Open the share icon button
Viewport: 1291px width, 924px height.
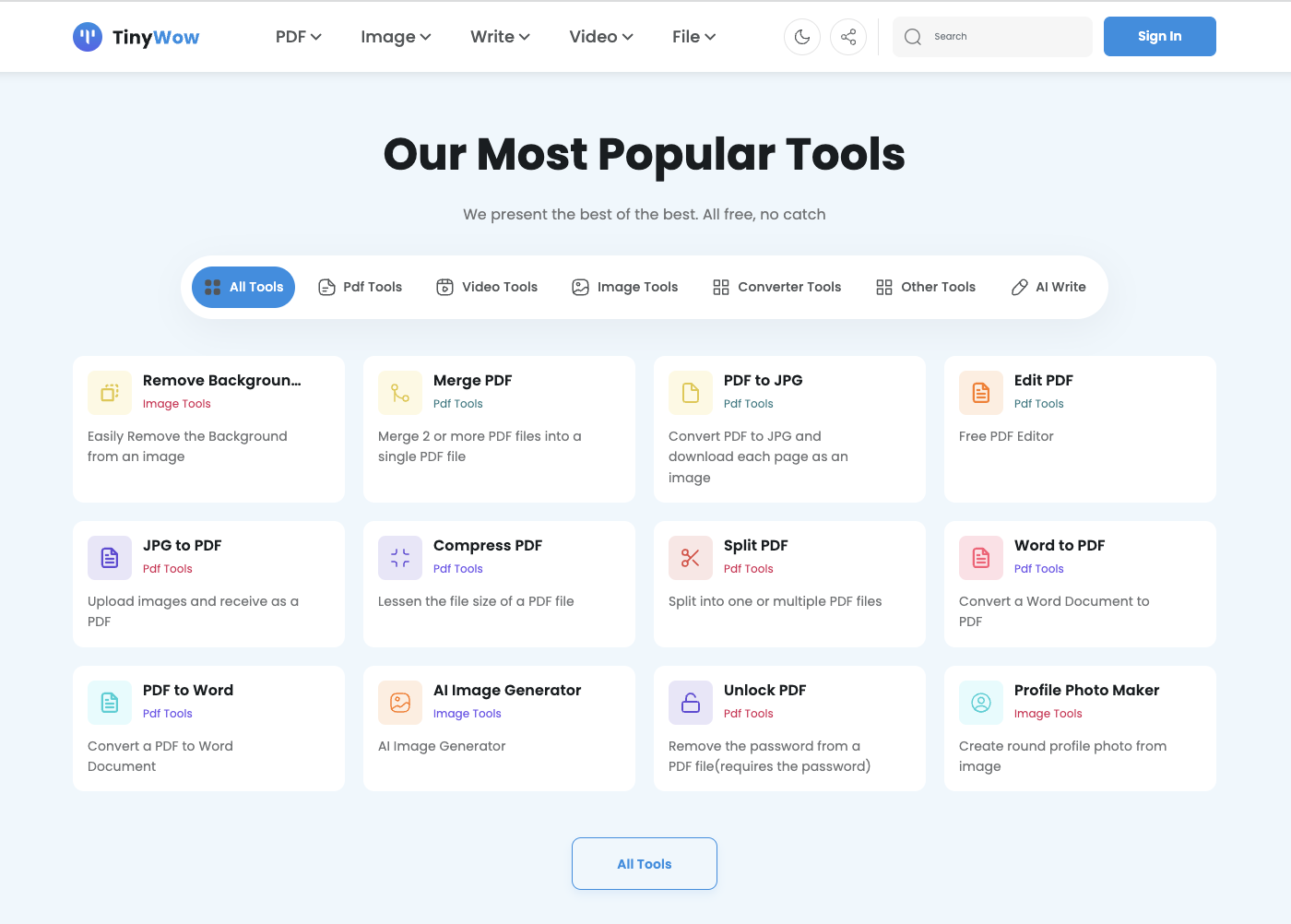(848, 37)
